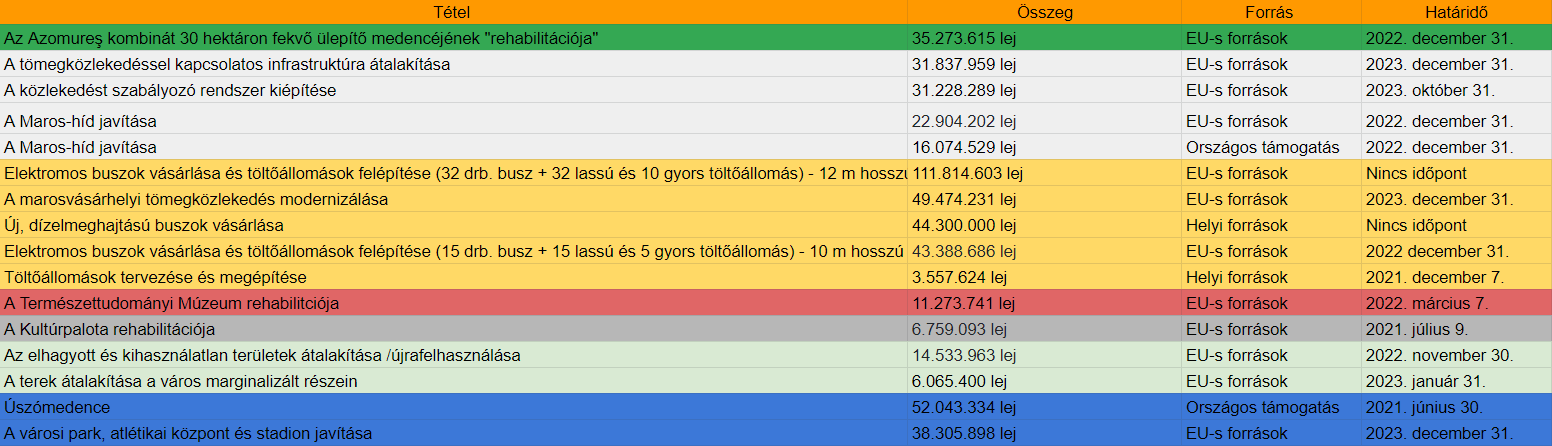
Task: Select the 111.814.603 lej amount cell
Action: click(x=968, y=173)
